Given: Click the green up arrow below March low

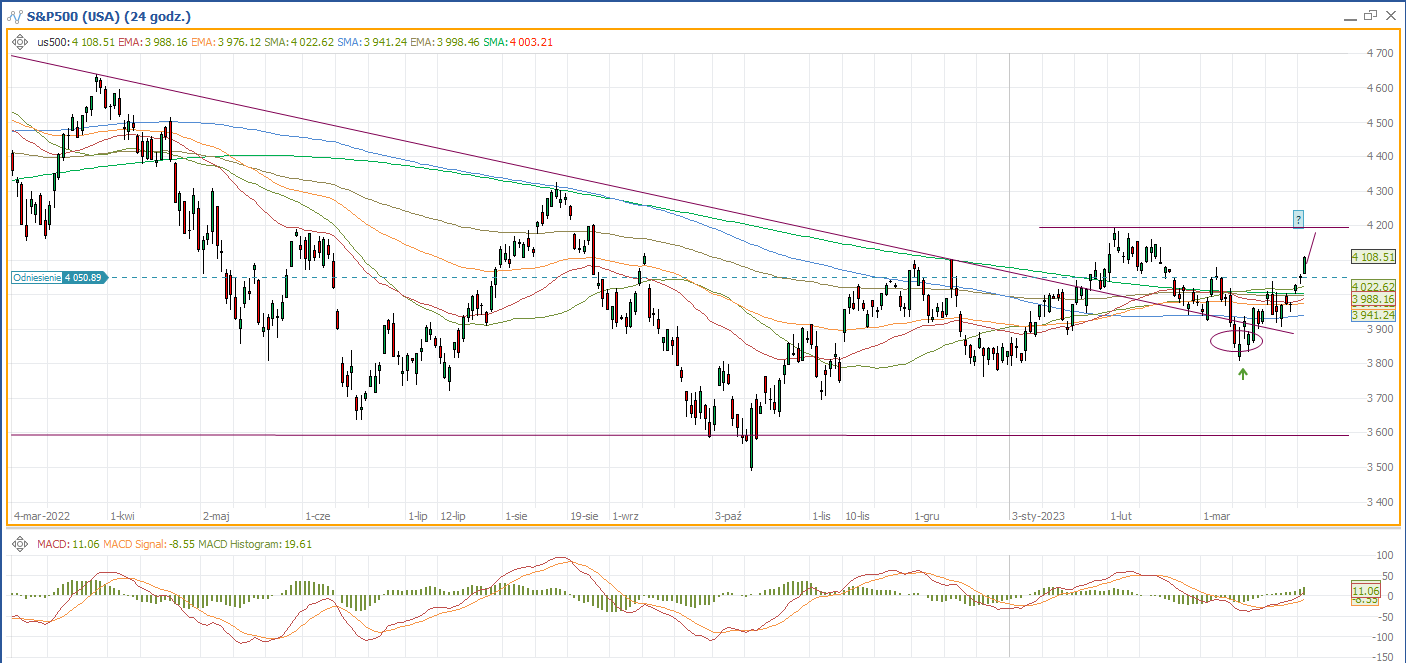Looking at the screenshot, I should (x=1243, y=373).
